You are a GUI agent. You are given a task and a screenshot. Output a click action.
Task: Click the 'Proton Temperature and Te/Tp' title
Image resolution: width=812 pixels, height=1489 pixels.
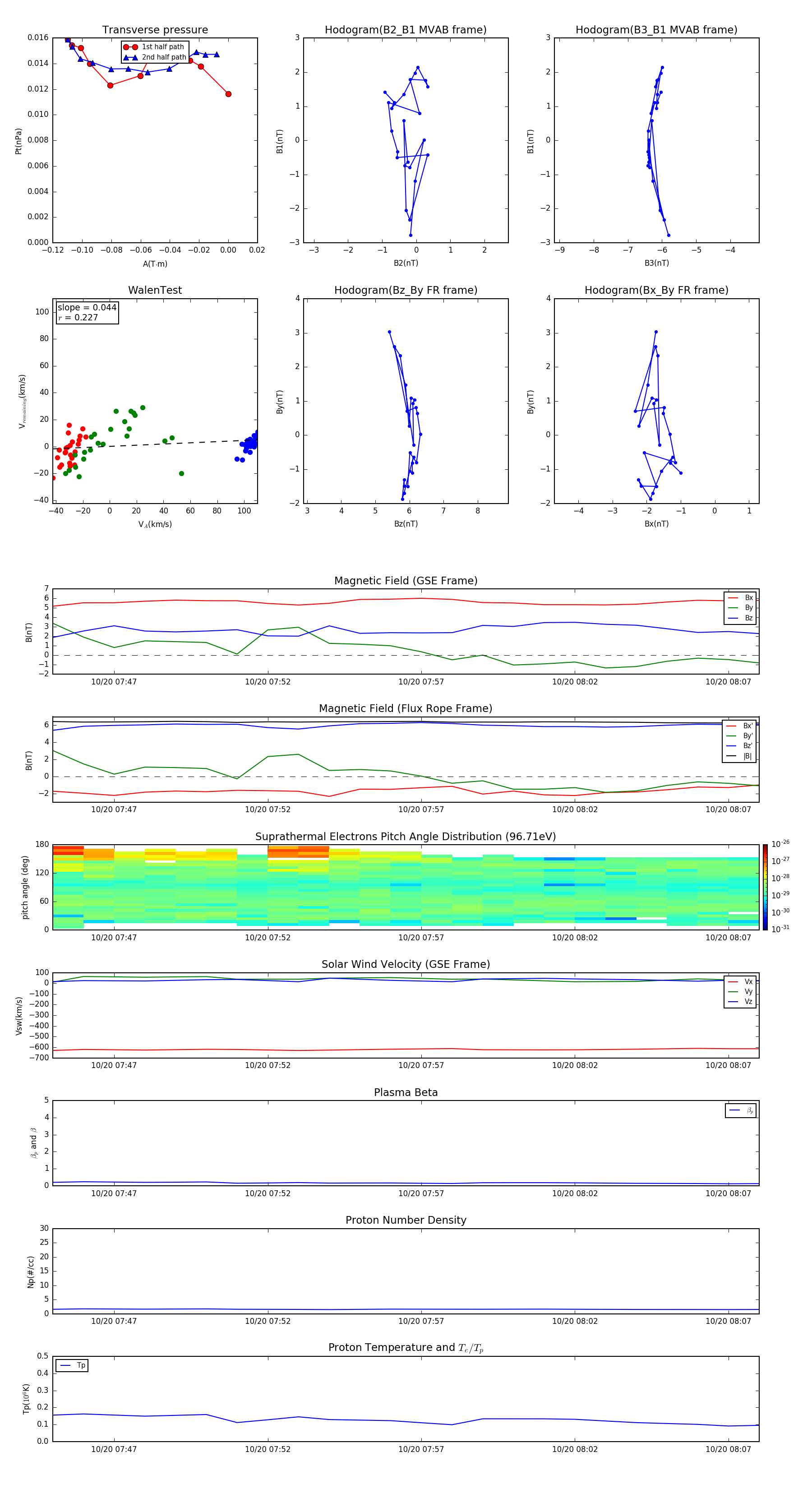click(x=406, y=1347)
